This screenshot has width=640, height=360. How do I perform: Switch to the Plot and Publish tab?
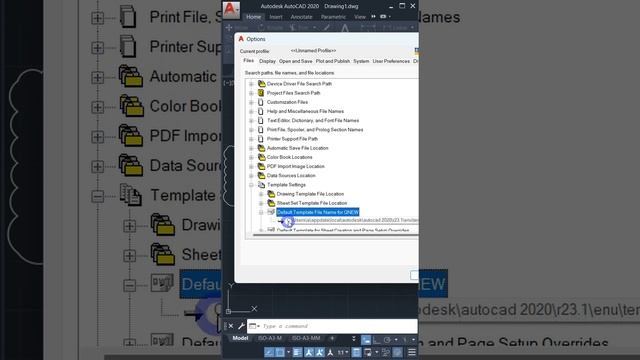coord(333,61)
